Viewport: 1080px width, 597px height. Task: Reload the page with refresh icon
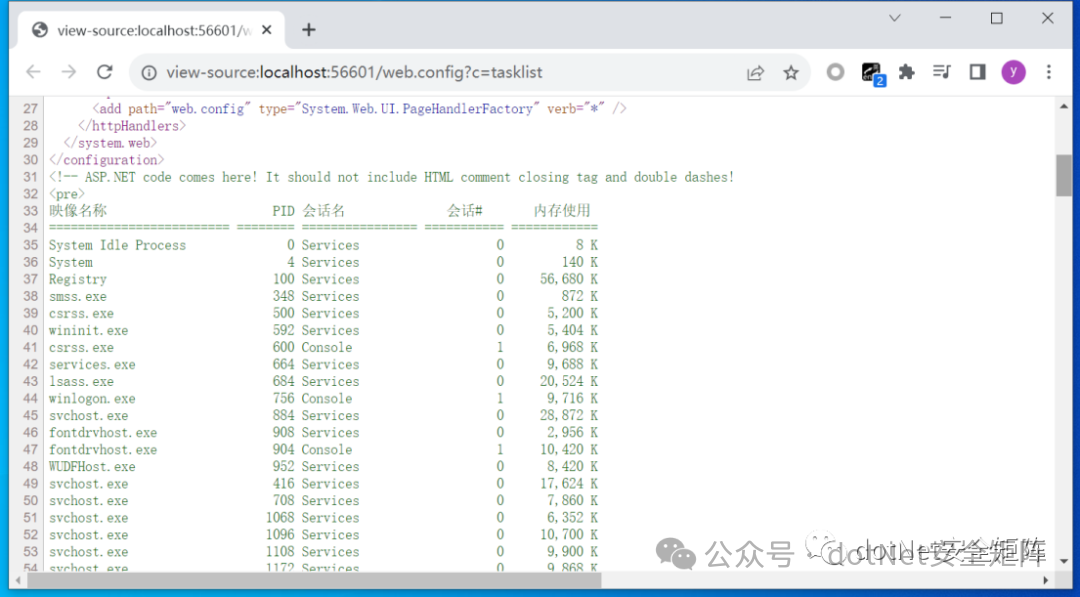click(x=104, y=72)
